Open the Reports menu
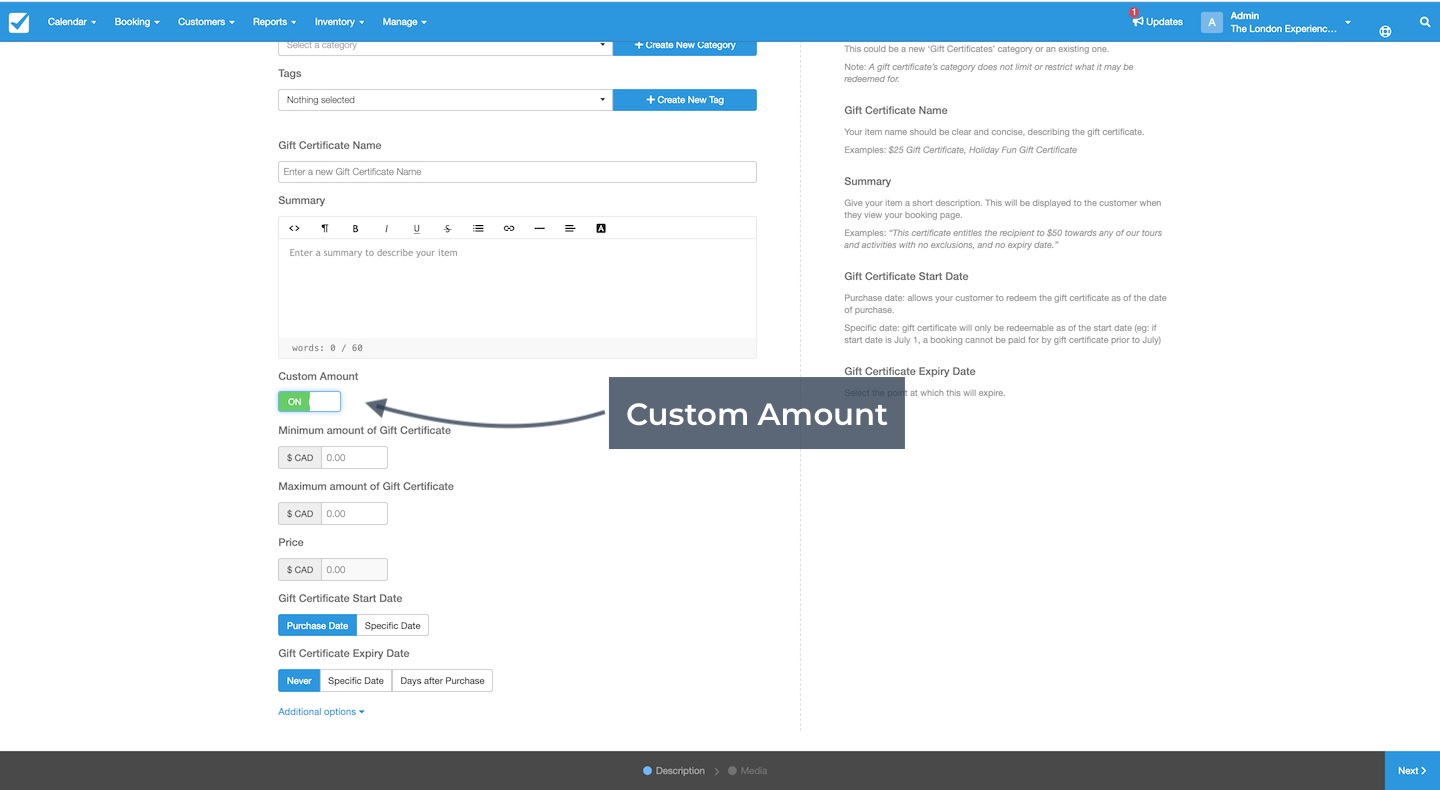Screen dimensions: 1440x790 (x=275, y=22)
